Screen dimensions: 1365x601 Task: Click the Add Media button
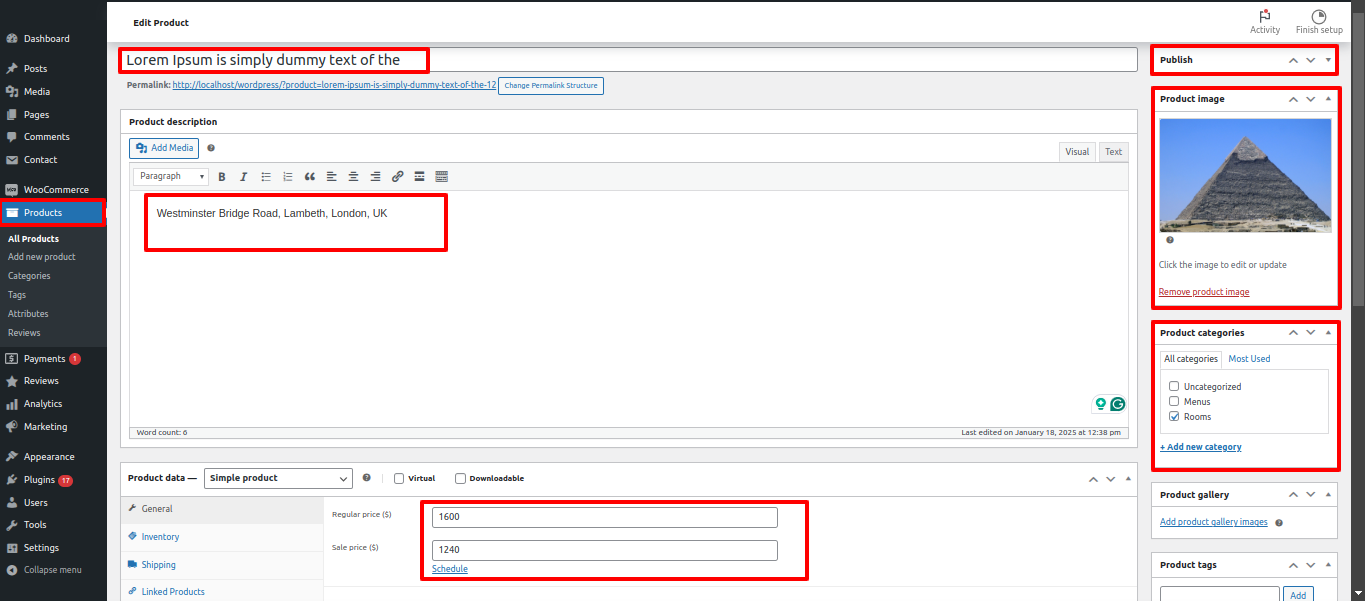click(164, 148)
